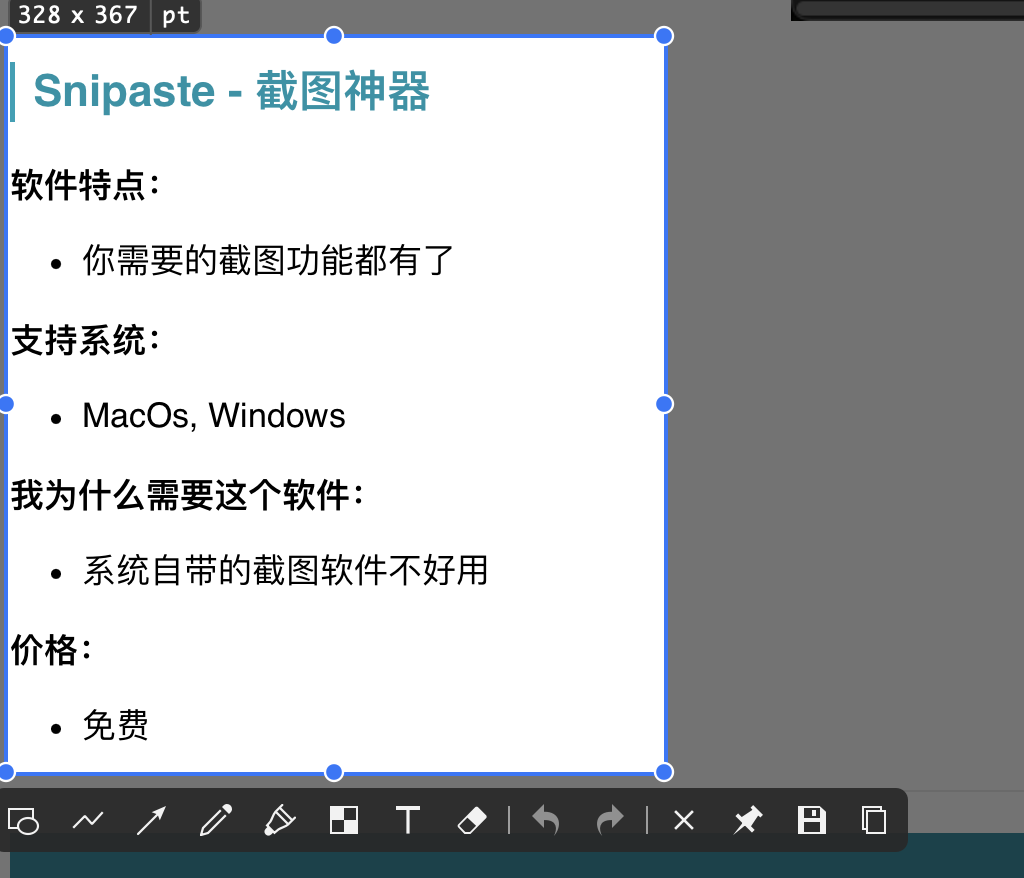Viewport: 1024px width, 878px height.
Task: Click the 支持系统 heading
Action: (x=86, y=340)
